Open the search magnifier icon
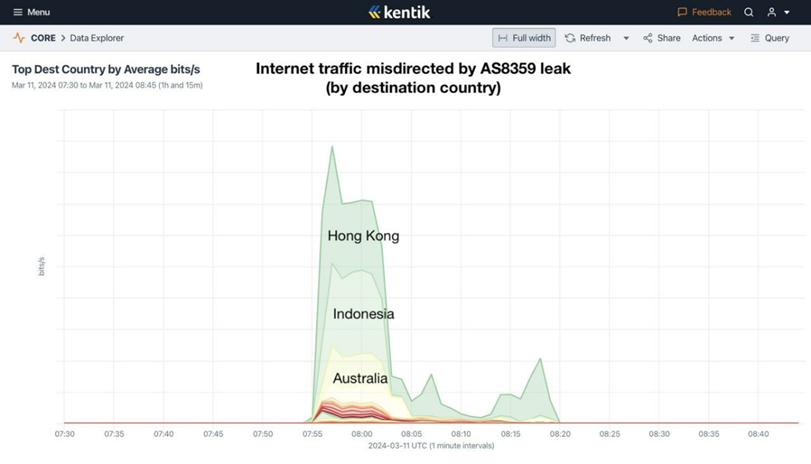811x464 pixels. (x=748, y=12)
